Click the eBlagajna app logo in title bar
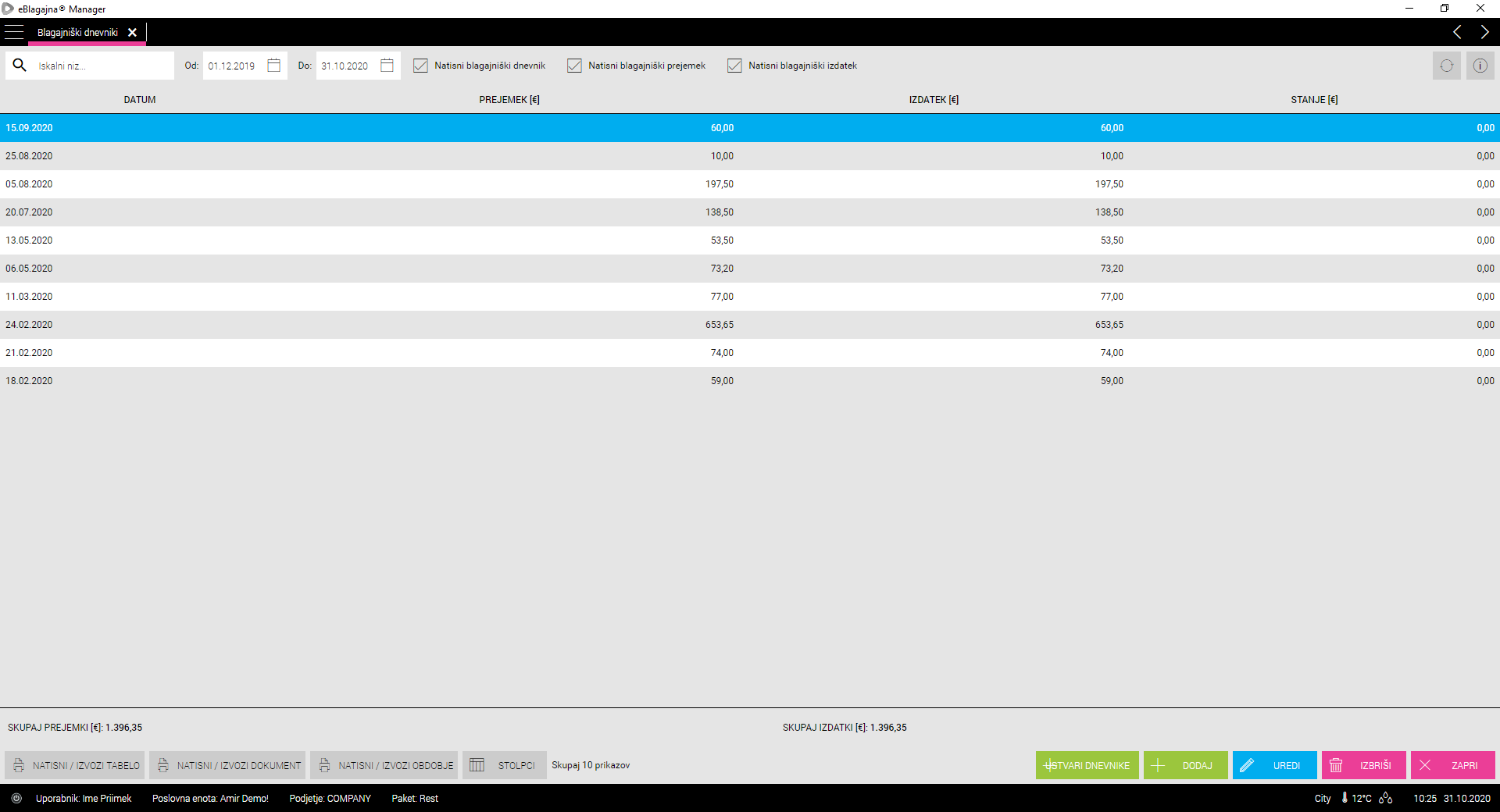Viewport: 1500px width, 812px height. coord(8,9)
